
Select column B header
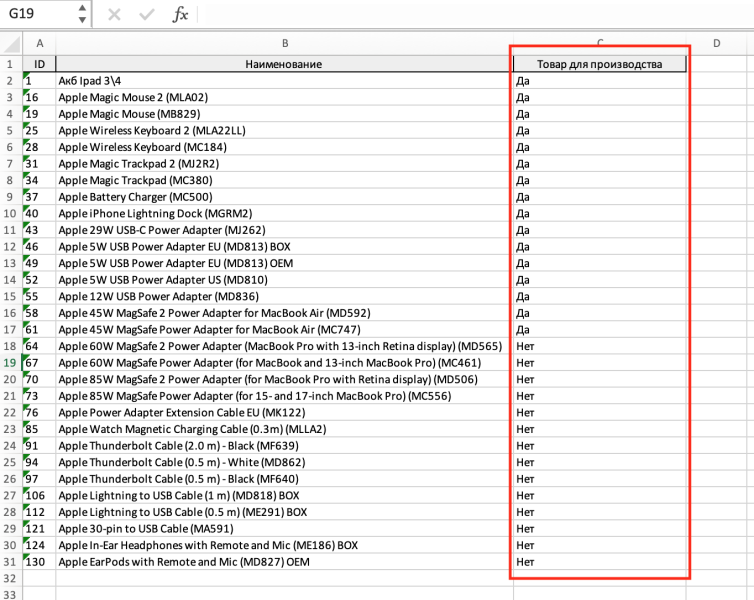(285, 43)
